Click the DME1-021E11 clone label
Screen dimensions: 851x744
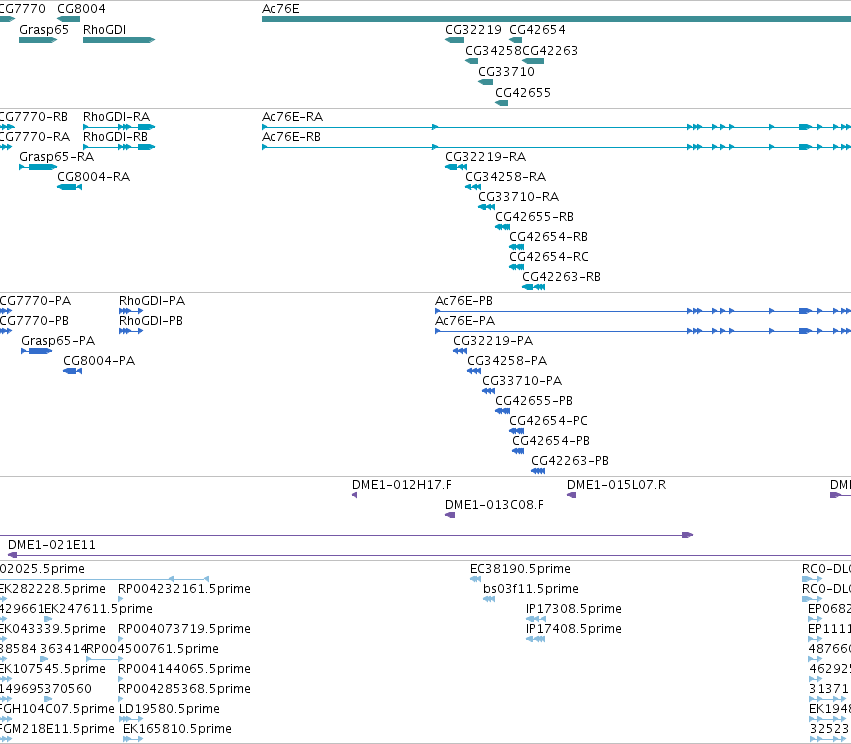coord(52,545)
